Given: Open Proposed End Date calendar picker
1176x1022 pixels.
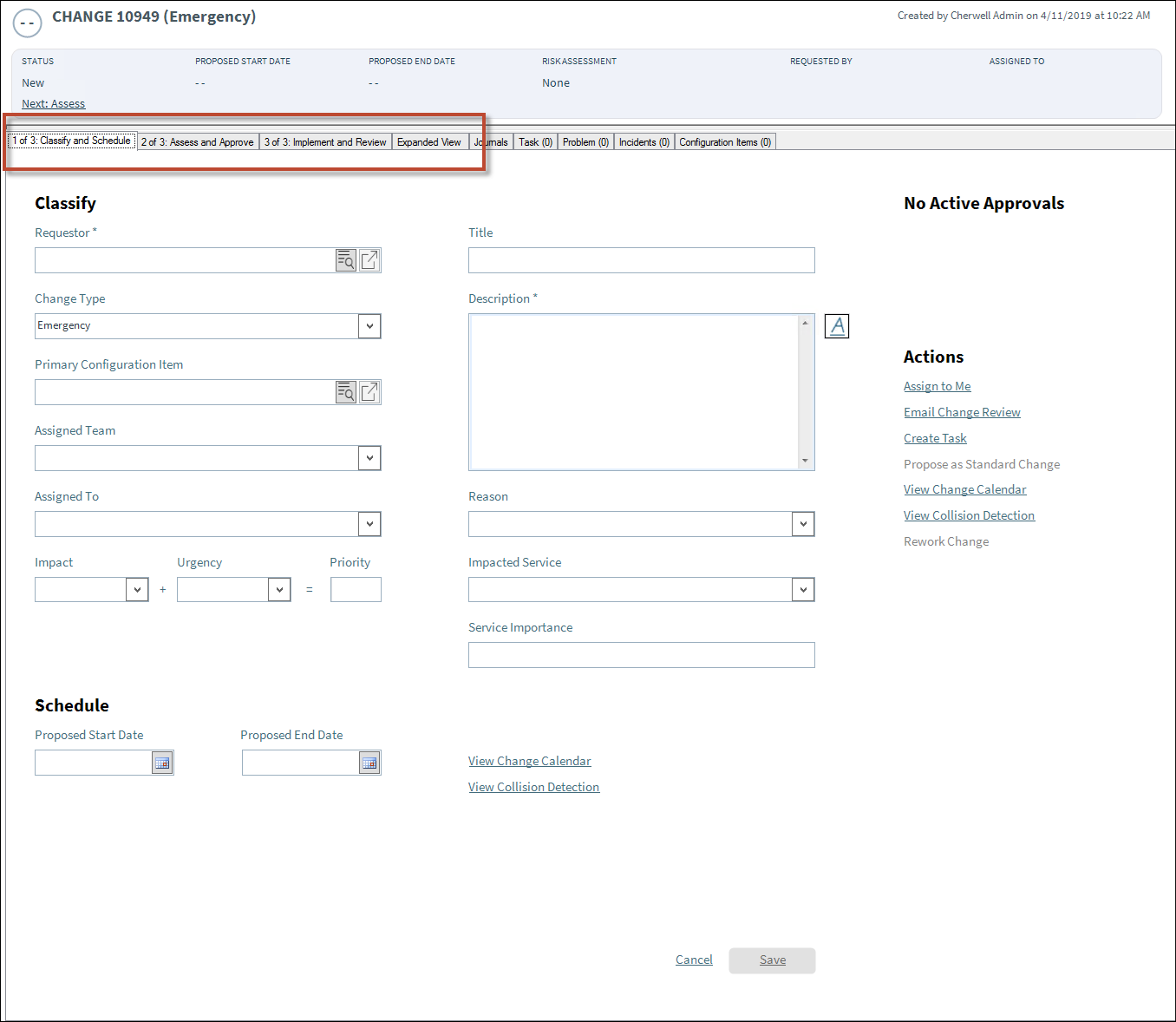Looking at the screenshot, I should tap(369, 763).
